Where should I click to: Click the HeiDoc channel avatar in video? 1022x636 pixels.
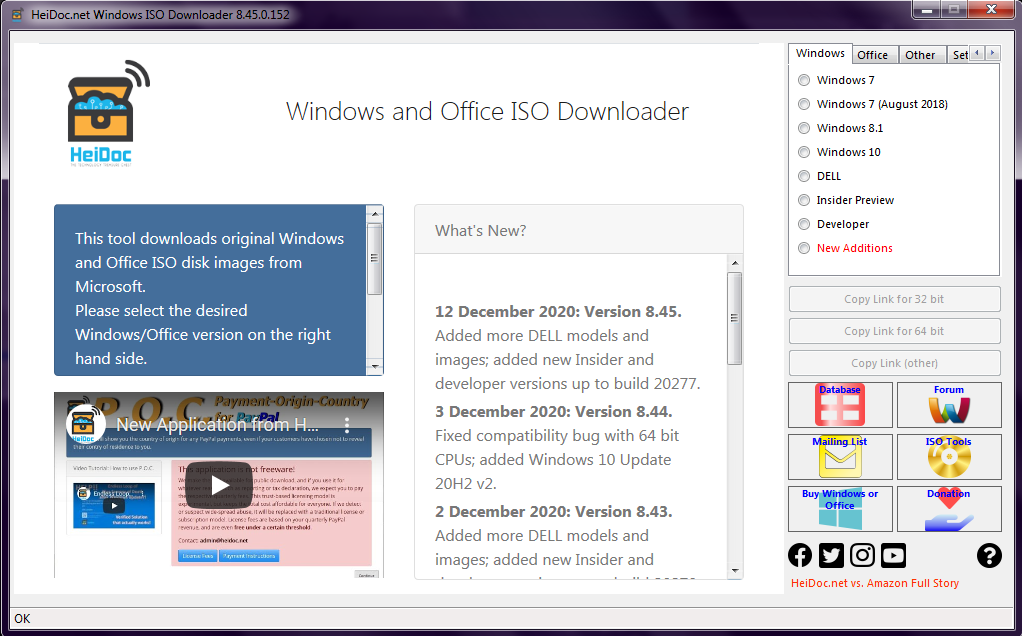(x=85, y=424)
